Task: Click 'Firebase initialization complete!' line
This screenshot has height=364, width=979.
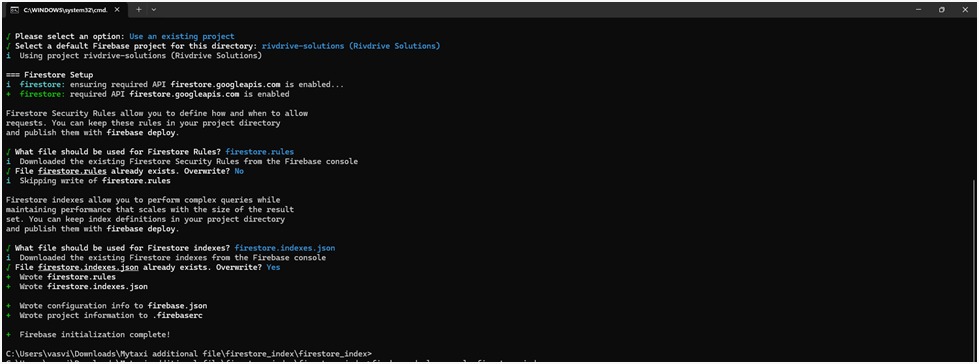Action: [x=95, y=335]
